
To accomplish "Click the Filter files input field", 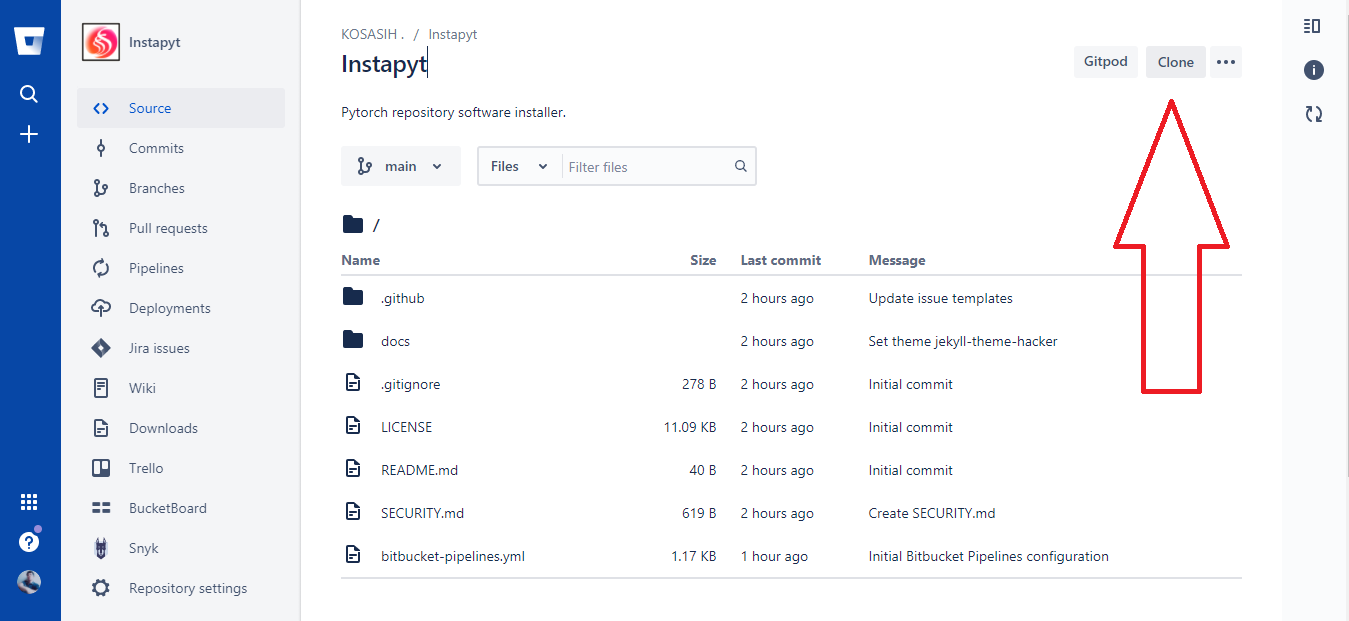I will tap(647, 166).
